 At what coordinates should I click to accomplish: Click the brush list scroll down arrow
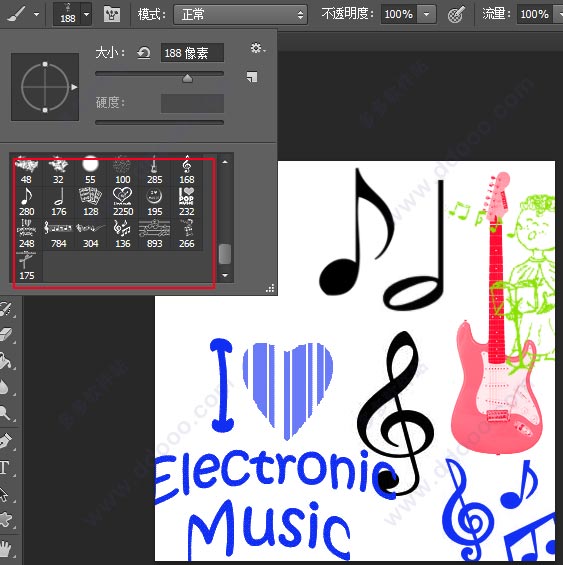(x=225, y=275)
